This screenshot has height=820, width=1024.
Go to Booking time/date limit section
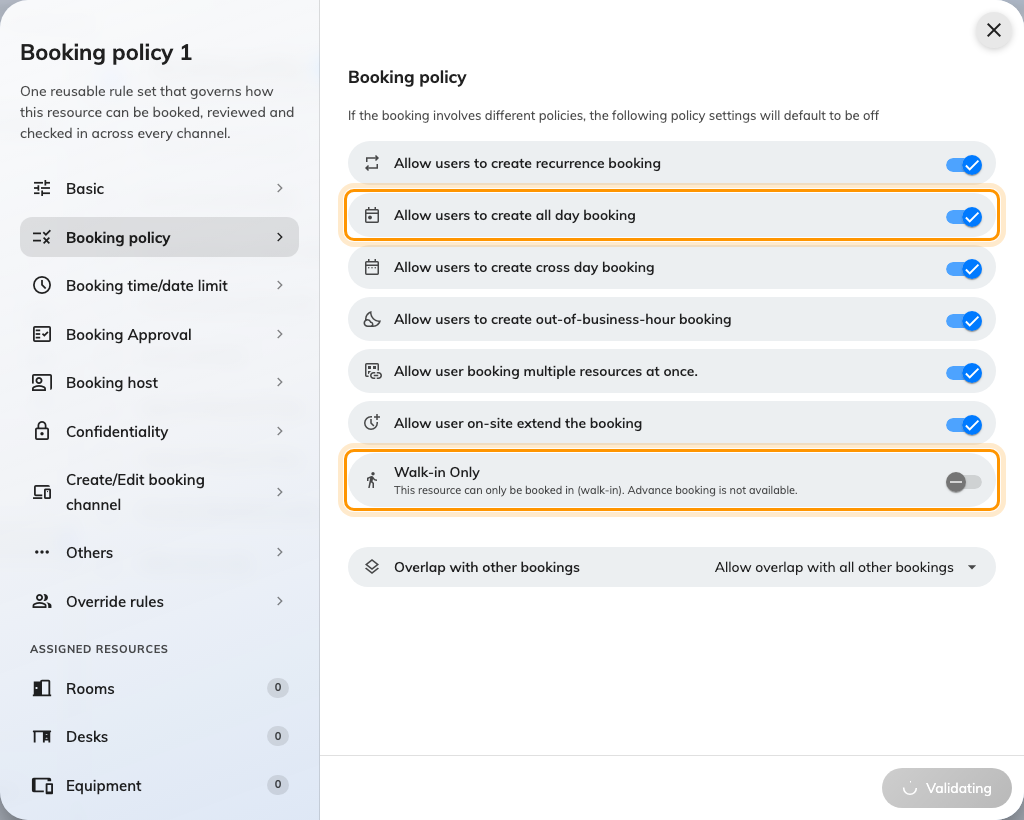coord(159,285)
